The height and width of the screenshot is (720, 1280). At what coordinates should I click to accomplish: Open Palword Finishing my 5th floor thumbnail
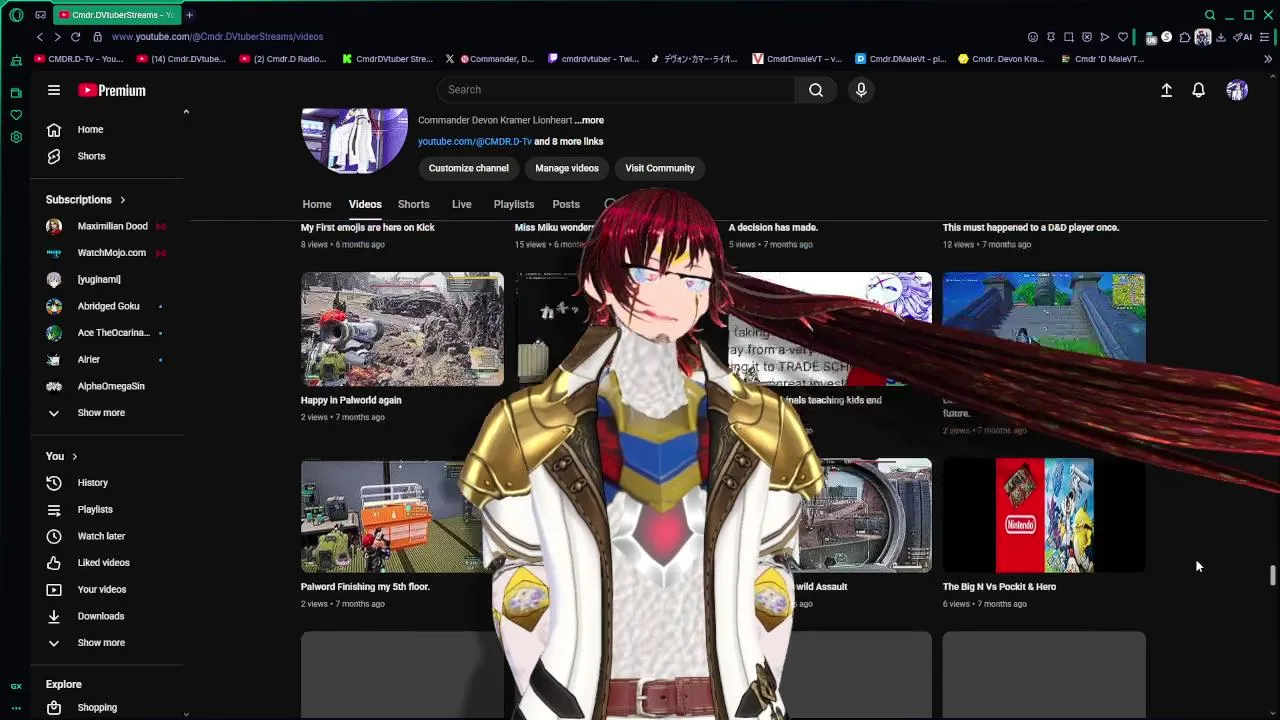pos(402,516)
